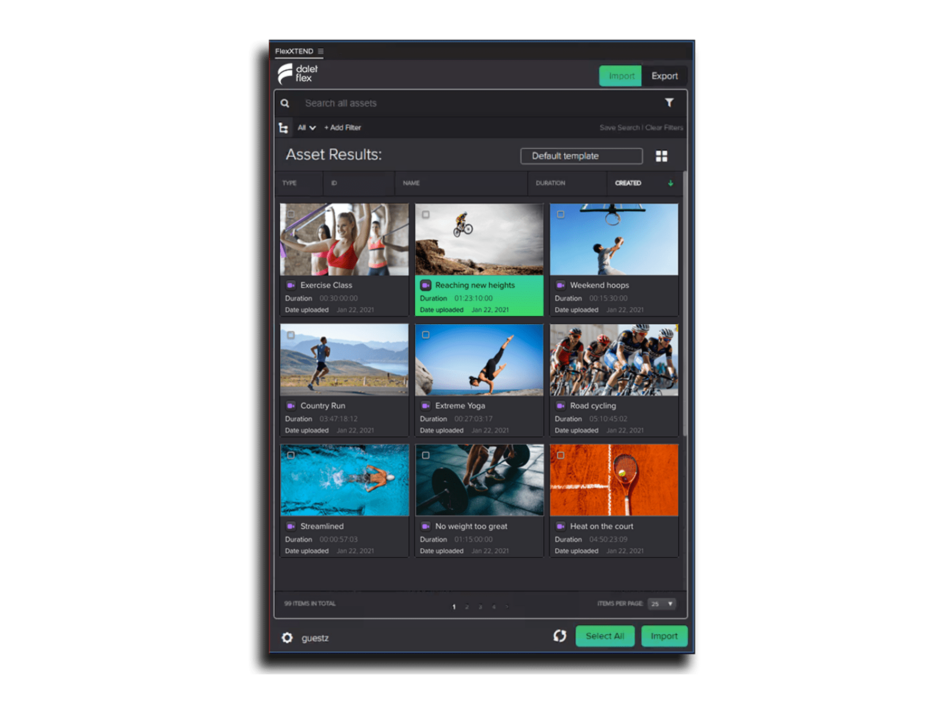Click the green sort arrow in Created column
The width and height of the screenshot is (950, 713).
(670, 183)
